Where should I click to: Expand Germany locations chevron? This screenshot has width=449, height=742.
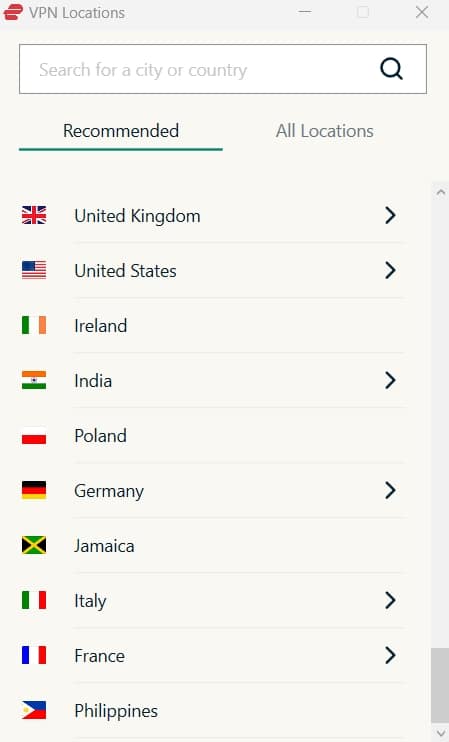click(x=390, y=490)
